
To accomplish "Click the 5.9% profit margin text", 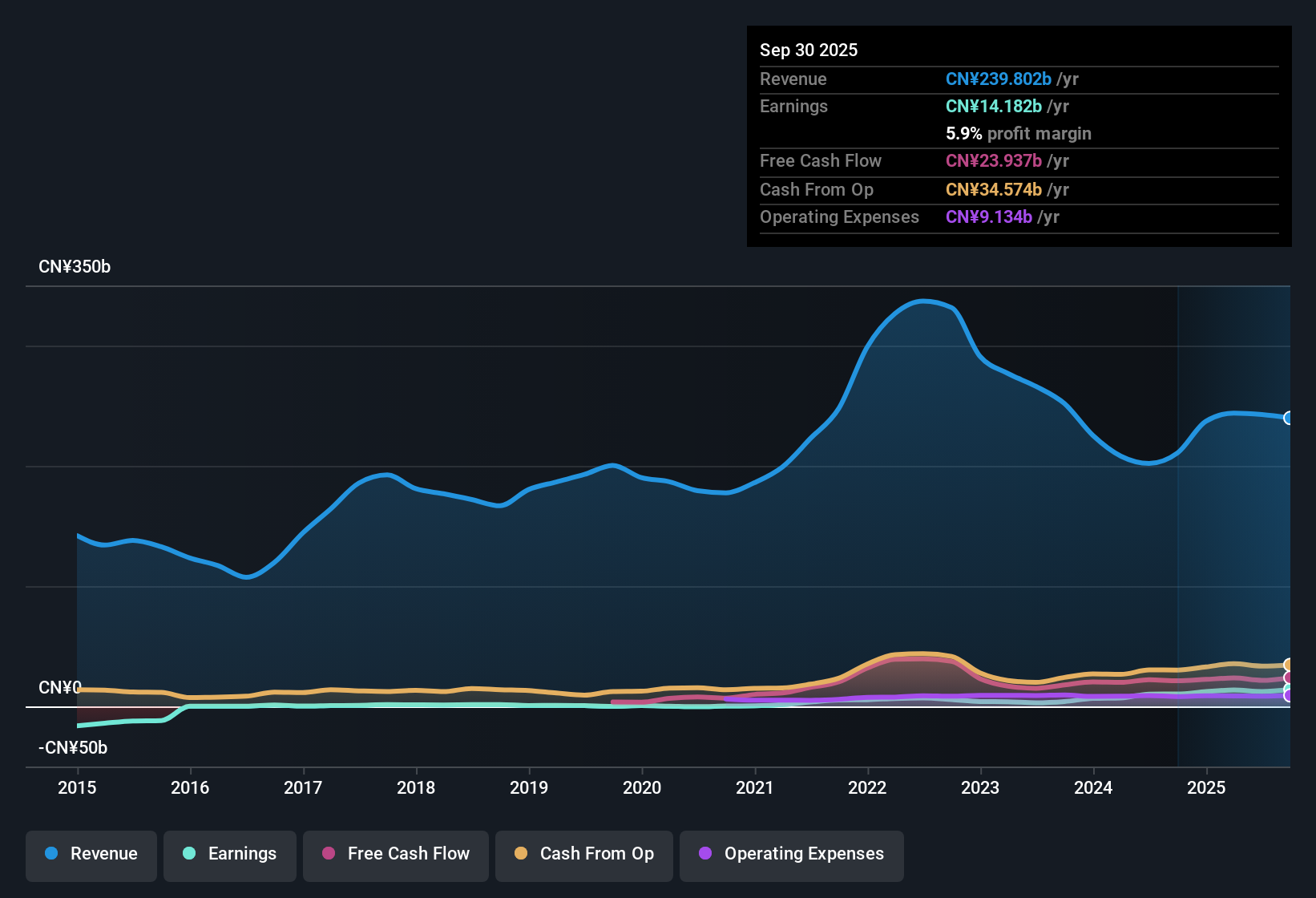I will point(1018,134).
